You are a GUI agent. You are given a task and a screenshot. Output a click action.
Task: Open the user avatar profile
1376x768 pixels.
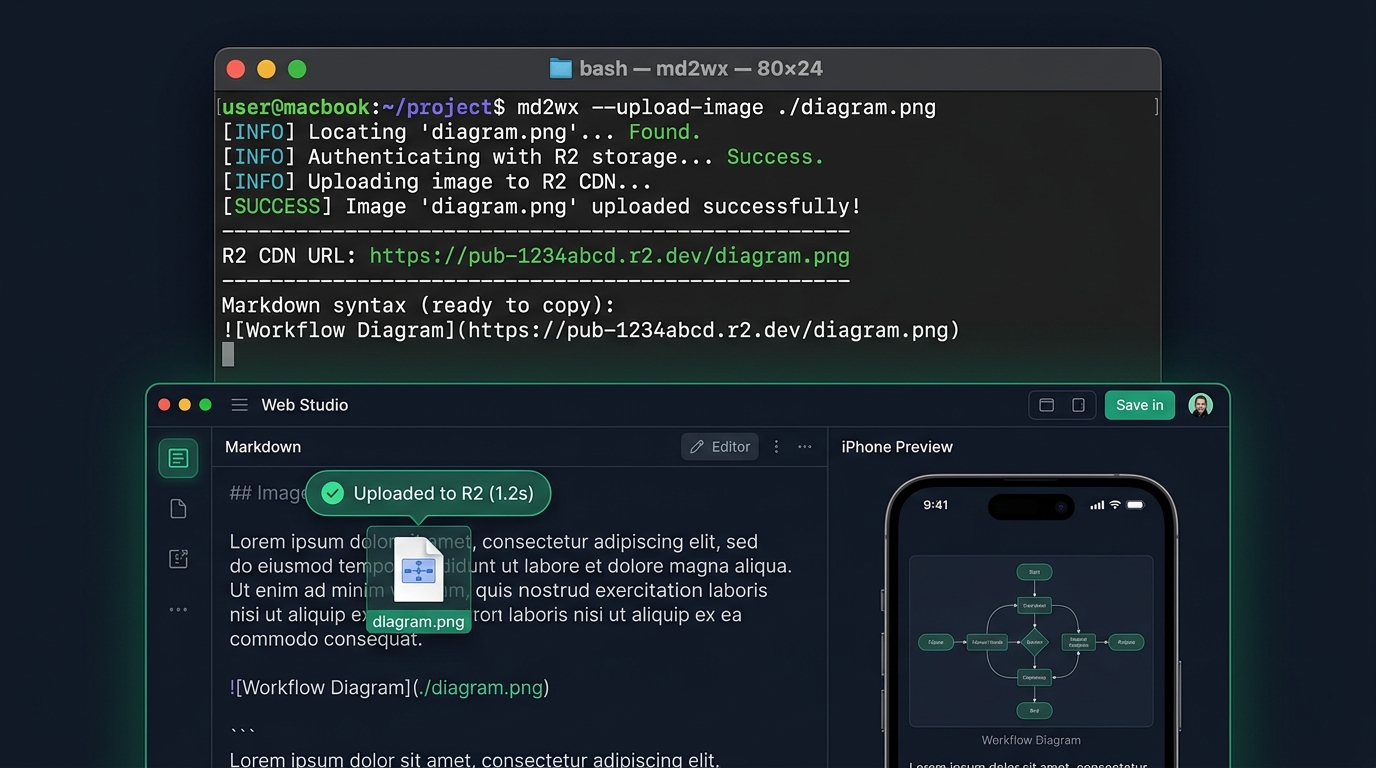(x=1200, y=405)
